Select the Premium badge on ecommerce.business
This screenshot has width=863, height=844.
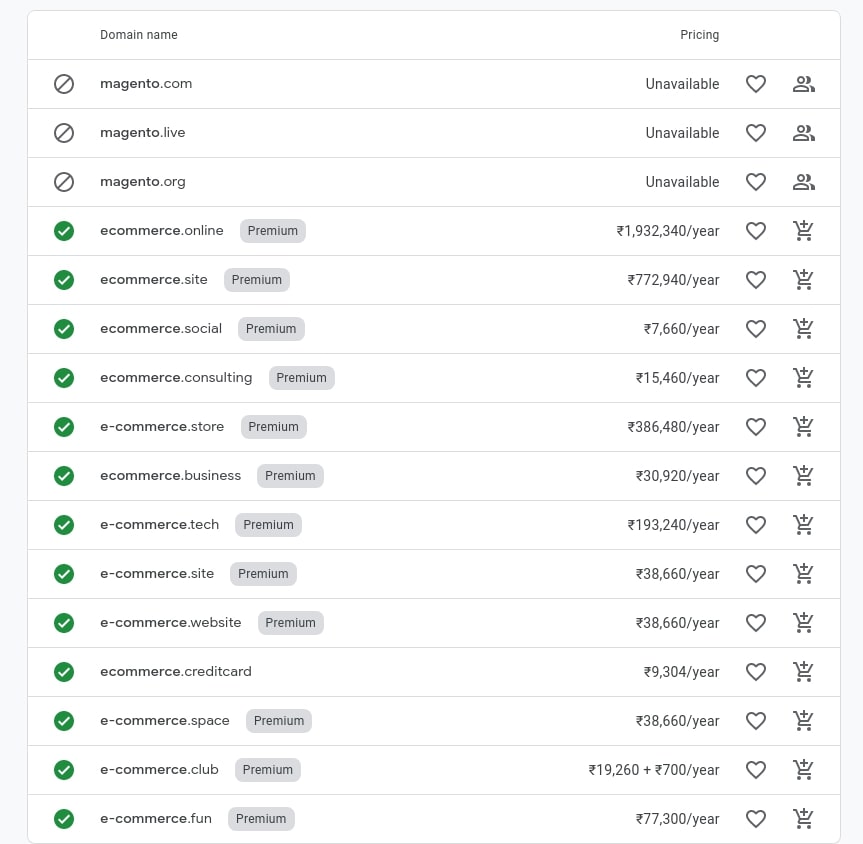(290, 476)
